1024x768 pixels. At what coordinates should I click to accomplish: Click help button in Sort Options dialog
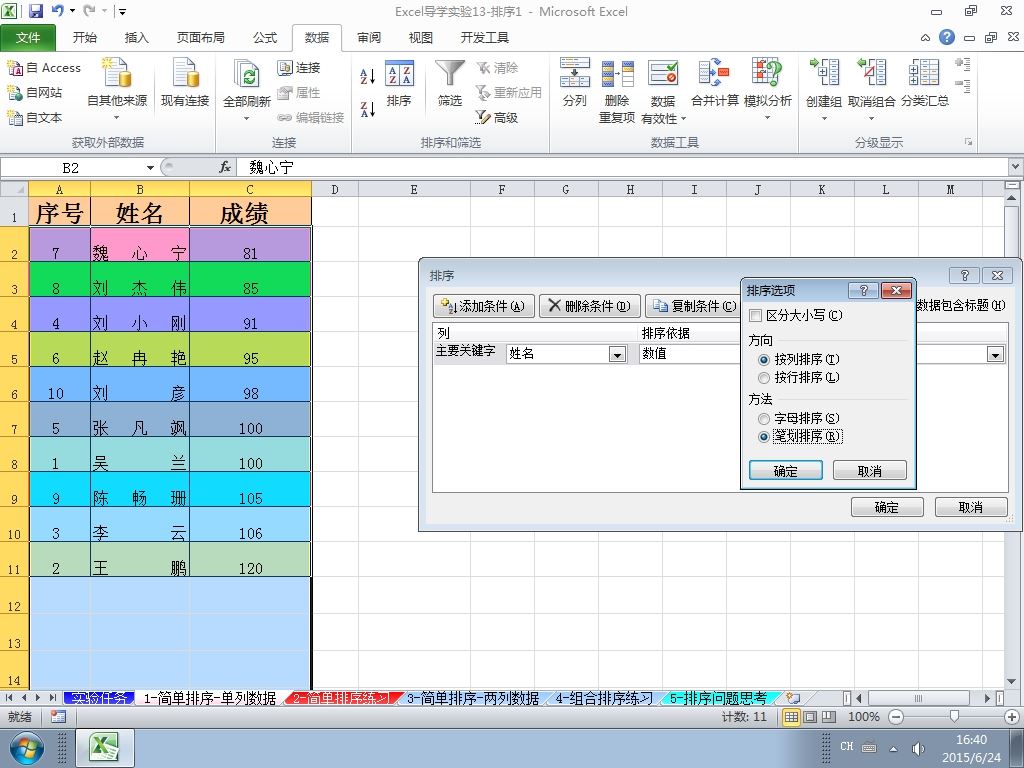pos(863,291)
